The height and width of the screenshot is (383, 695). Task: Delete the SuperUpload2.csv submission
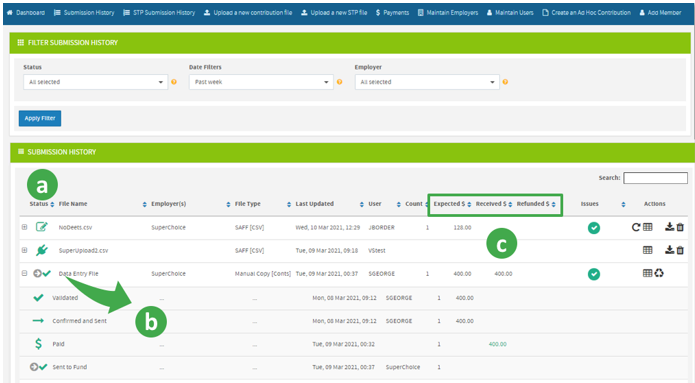(x=680, y=250)
